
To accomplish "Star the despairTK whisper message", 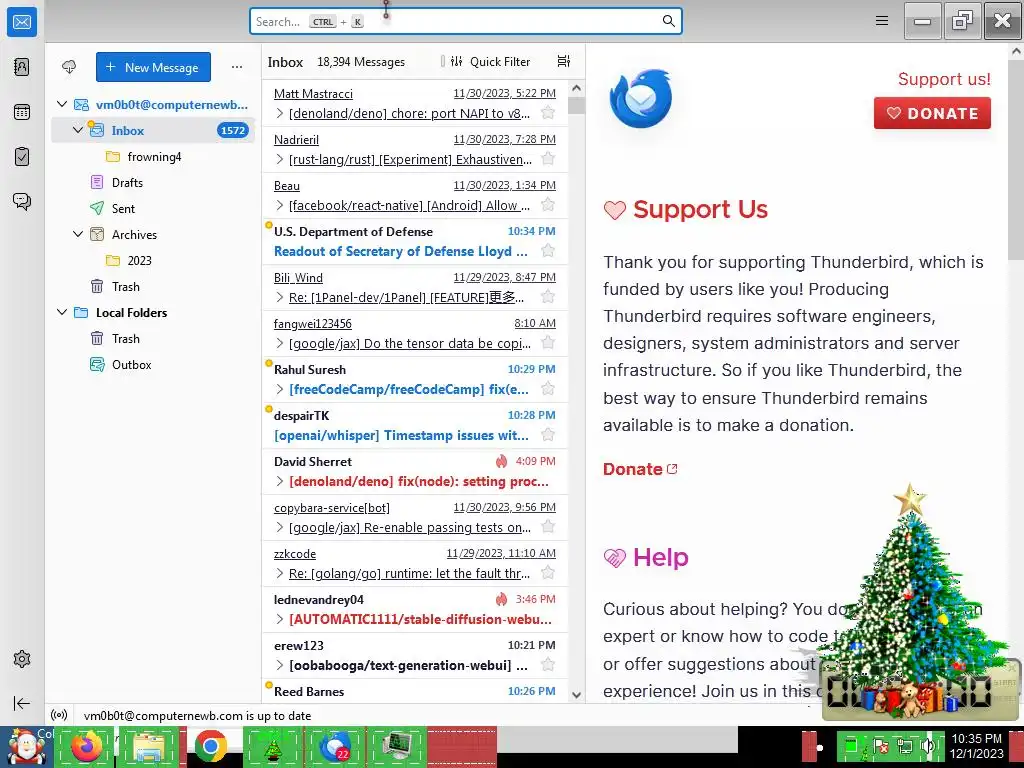I will click(x=549, y=435).
